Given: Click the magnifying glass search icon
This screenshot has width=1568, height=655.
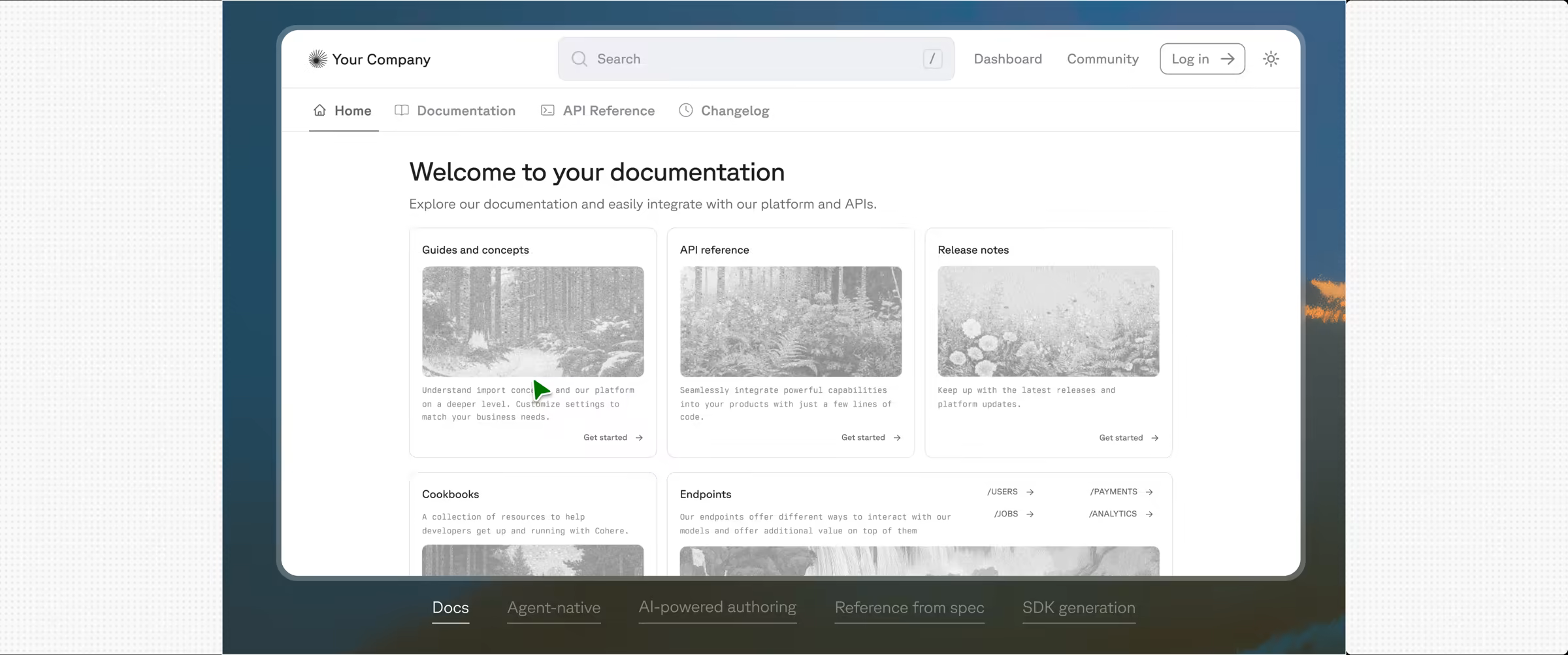Looking at the screenshot, I should (579, 59).
